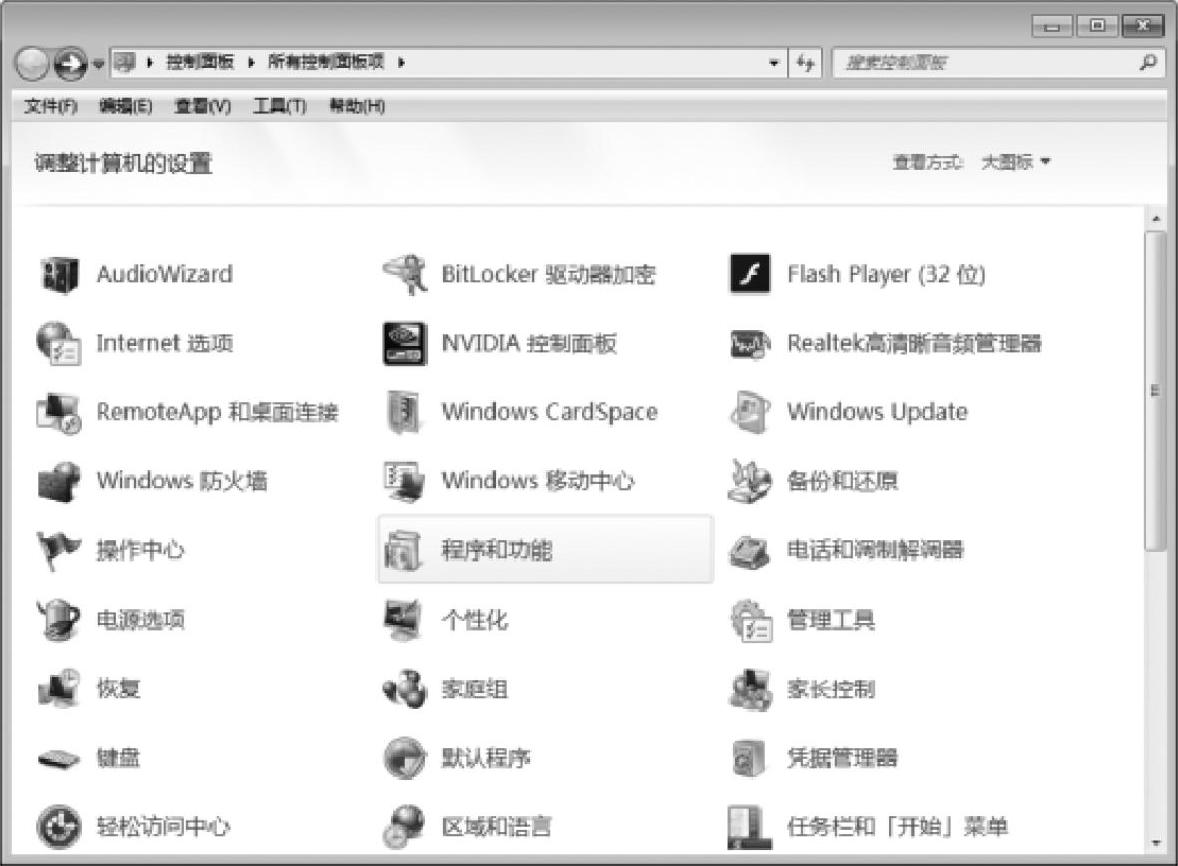Screen dimensions: 1178x866
Task: Open the 备份和还原 icon
Action: coord(750,481)
